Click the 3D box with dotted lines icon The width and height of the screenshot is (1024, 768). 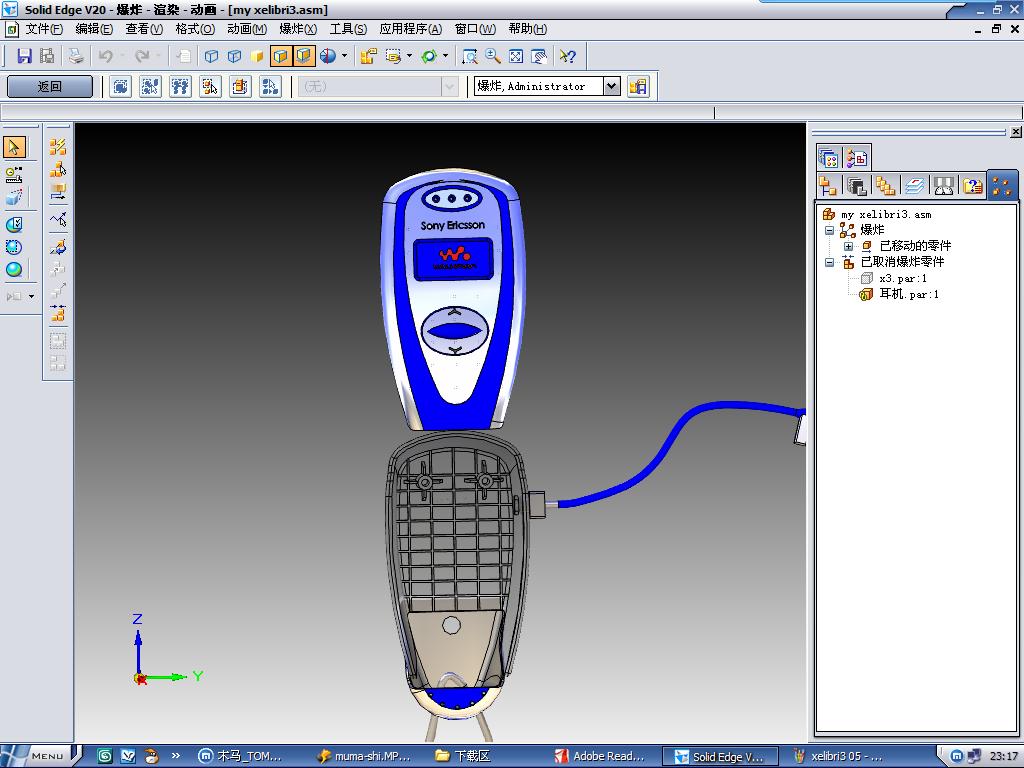[x=14, y=197]
